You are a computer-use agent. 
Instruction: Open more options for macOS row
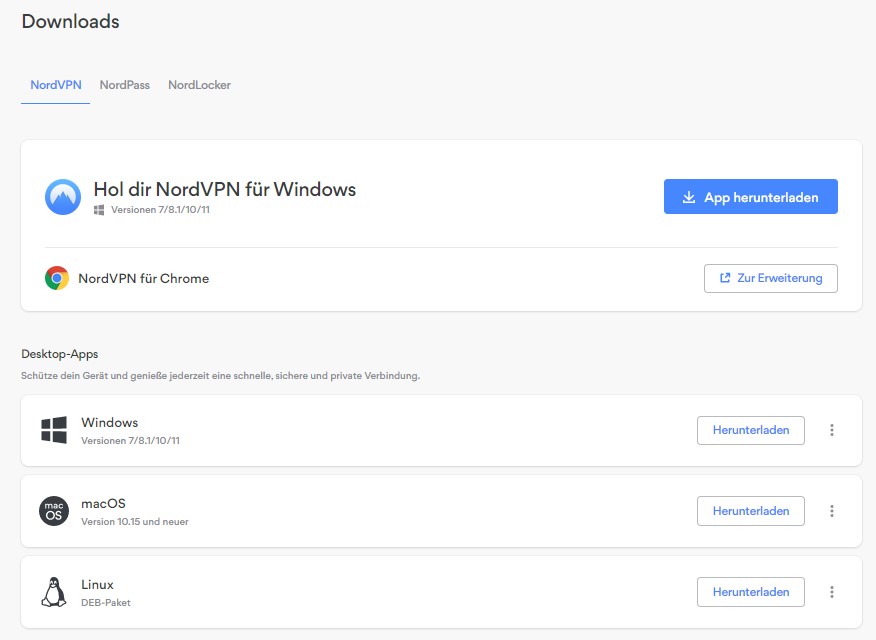pos(832,511)
